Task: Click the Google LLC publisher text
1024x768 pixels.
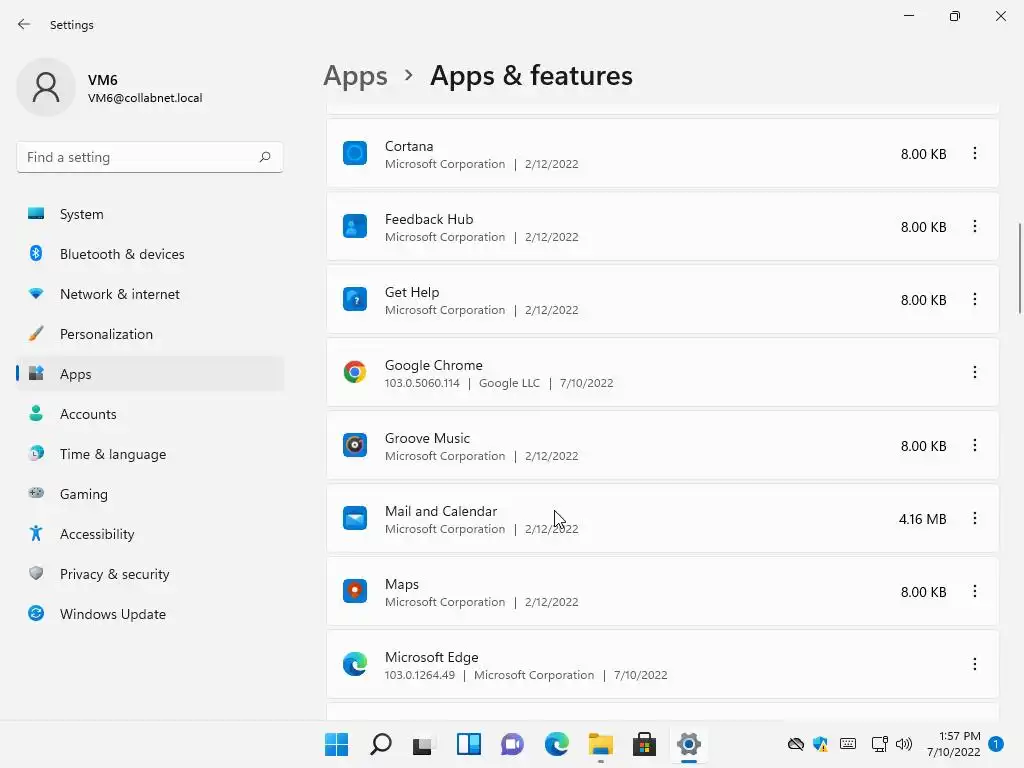Action: [509, 383]
